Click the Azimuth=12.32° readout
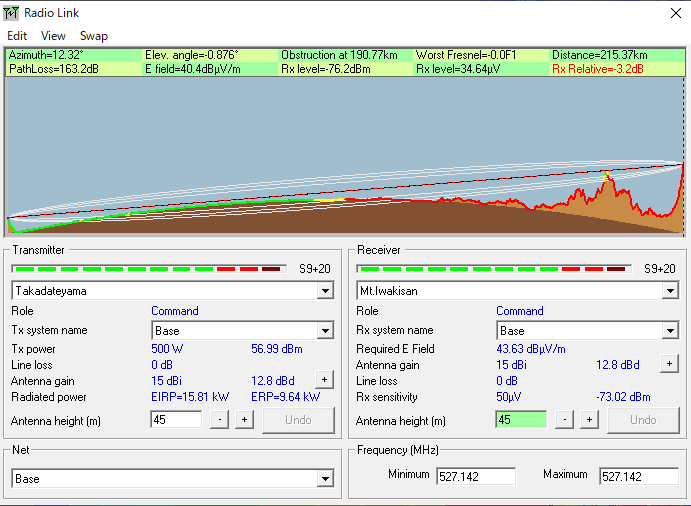This screenshot has height=506, width=691. pyautogui.click(x=46, y=55)
